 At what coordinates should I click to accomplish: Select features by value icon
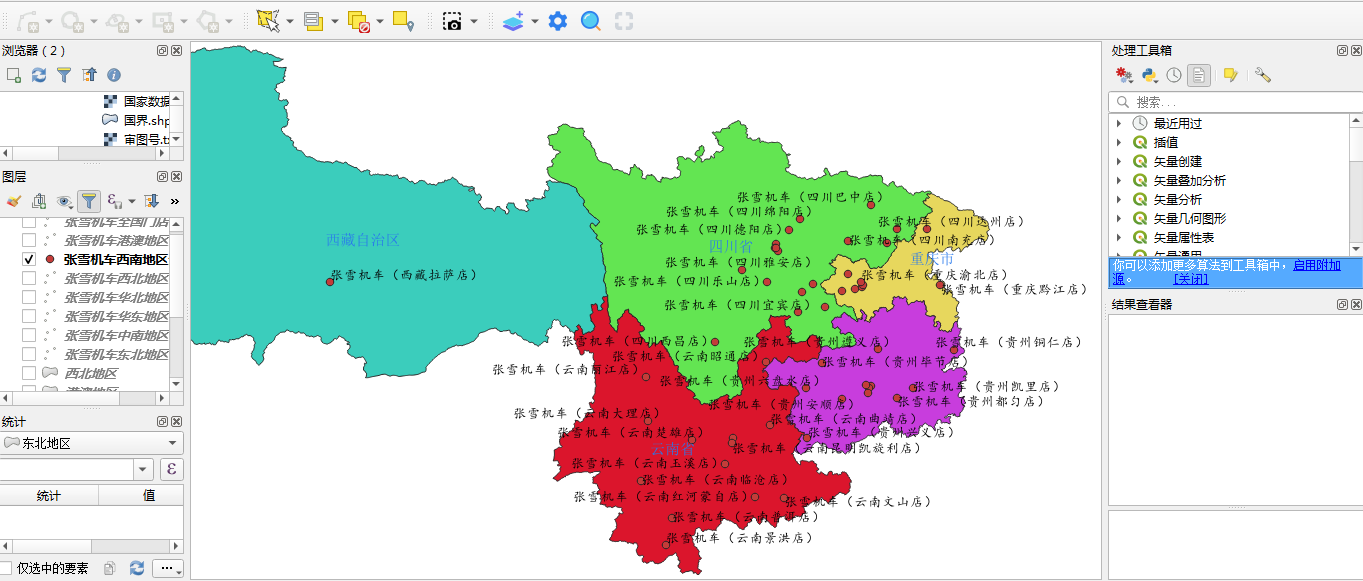pyautogui.click(x=314, y=20)
